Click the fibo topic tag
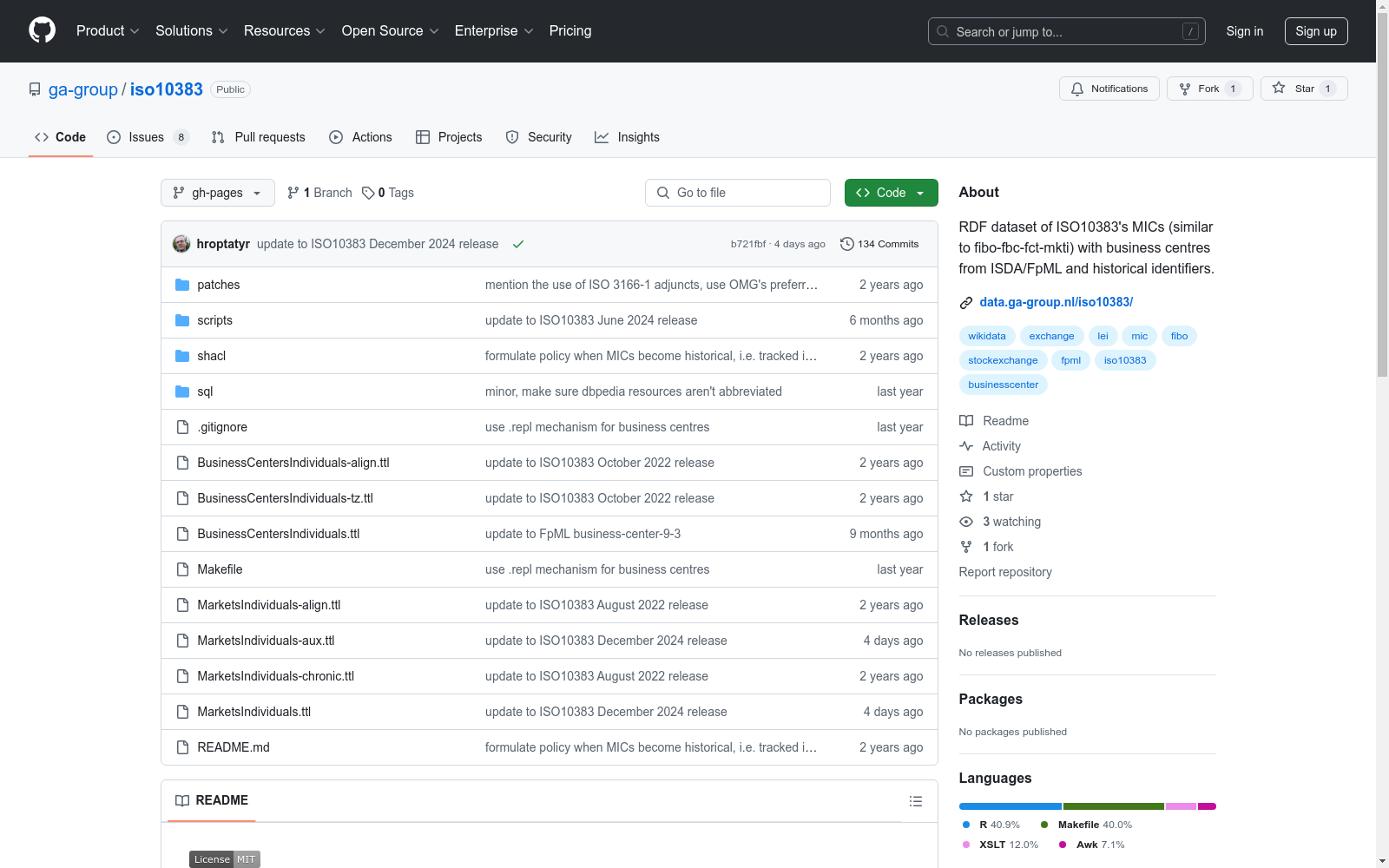Image resolution: width=1389 pixels, height=868 pixels. [1179, 336]
